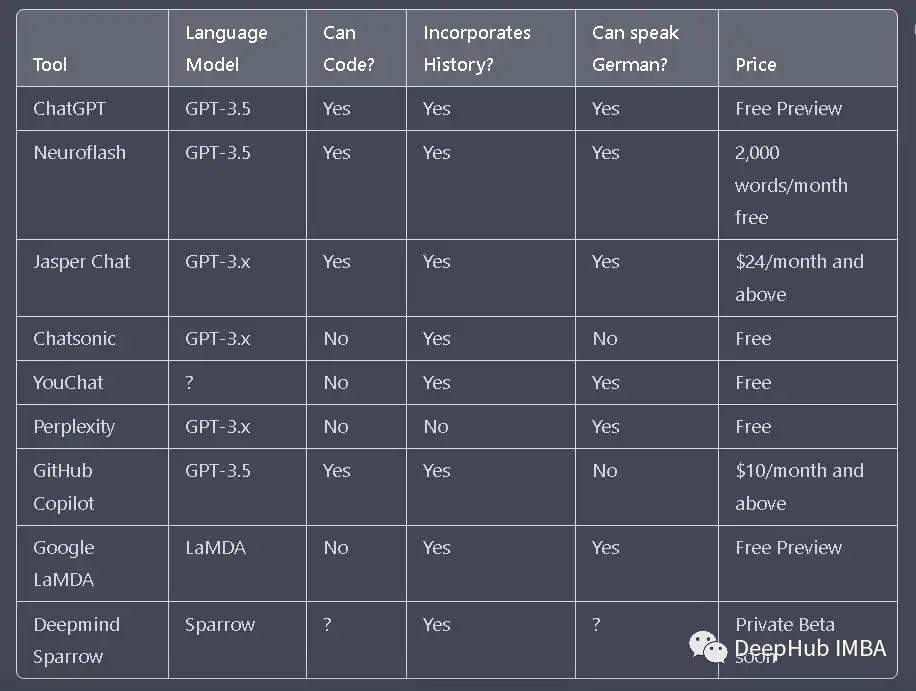
Task: Select the question mark in YouChat's Language Model cell
Action: [x=190, y=383]
